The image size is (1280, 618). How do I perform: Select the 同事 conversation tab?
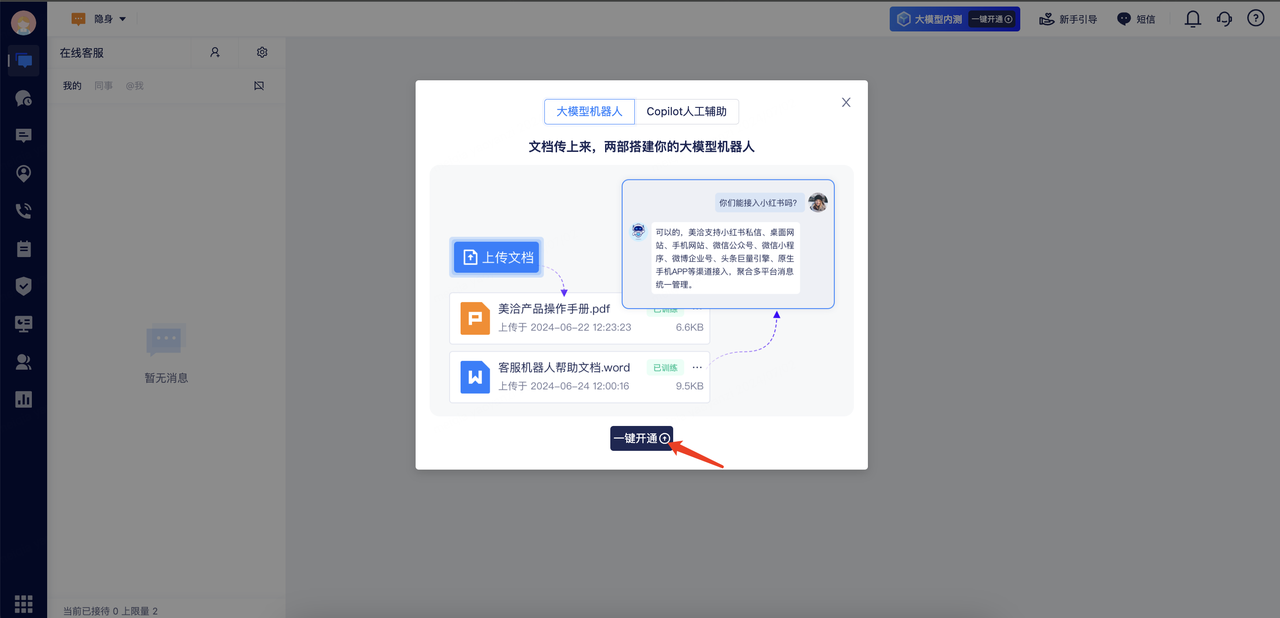[104, 86]
